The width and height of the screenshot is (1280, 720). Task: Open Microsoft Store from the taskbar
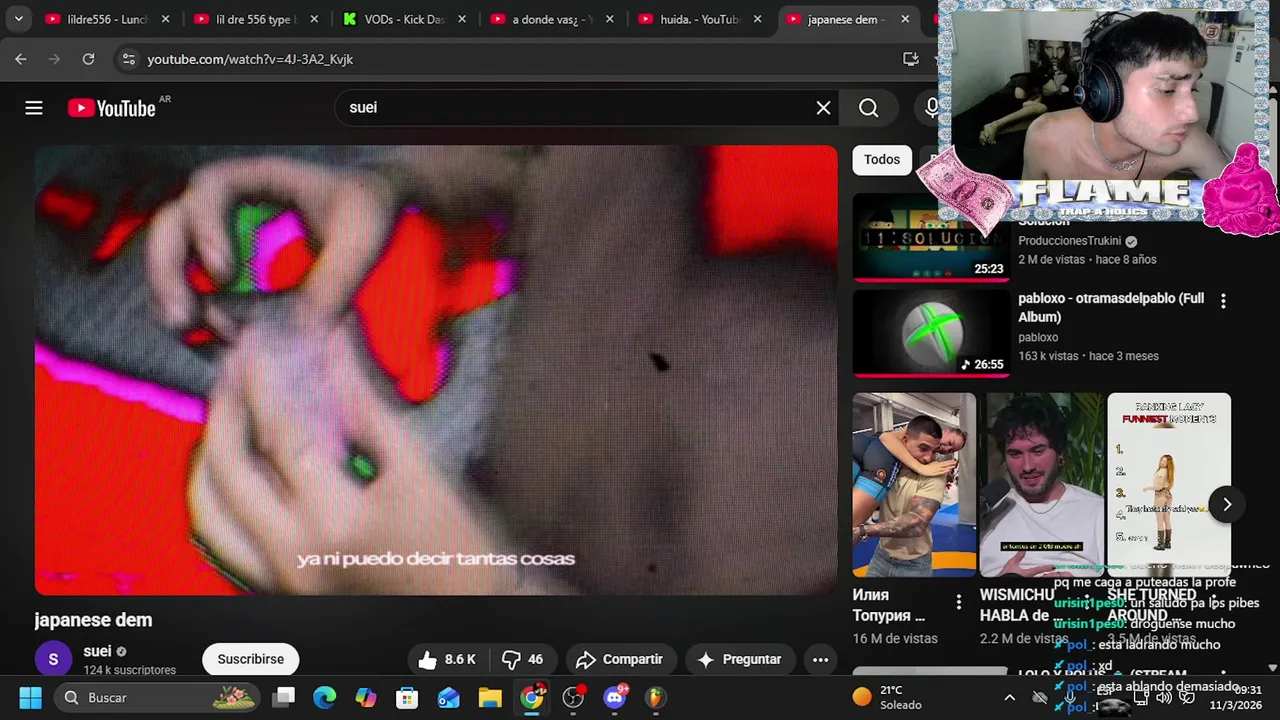[x=407, y=697]
